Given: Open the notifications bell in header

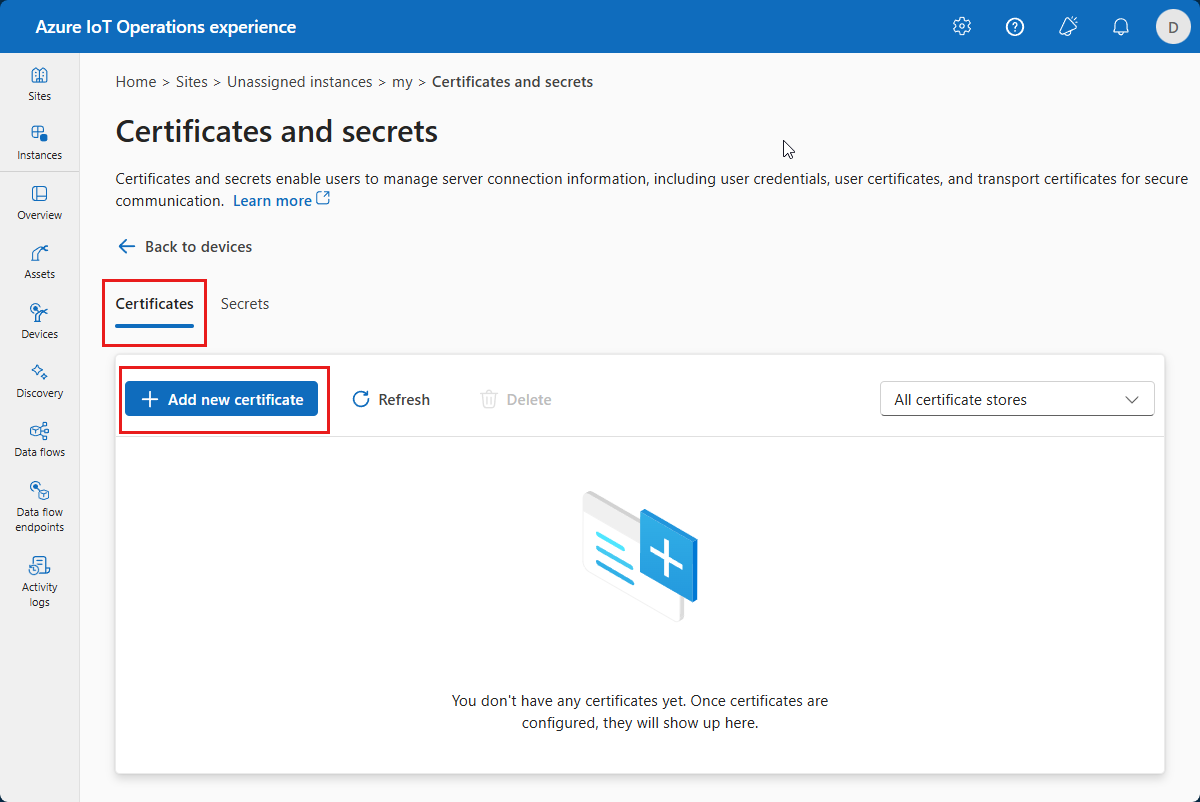Looking at the screenshot, I should pyautogui.click(x=1121, y=27).
